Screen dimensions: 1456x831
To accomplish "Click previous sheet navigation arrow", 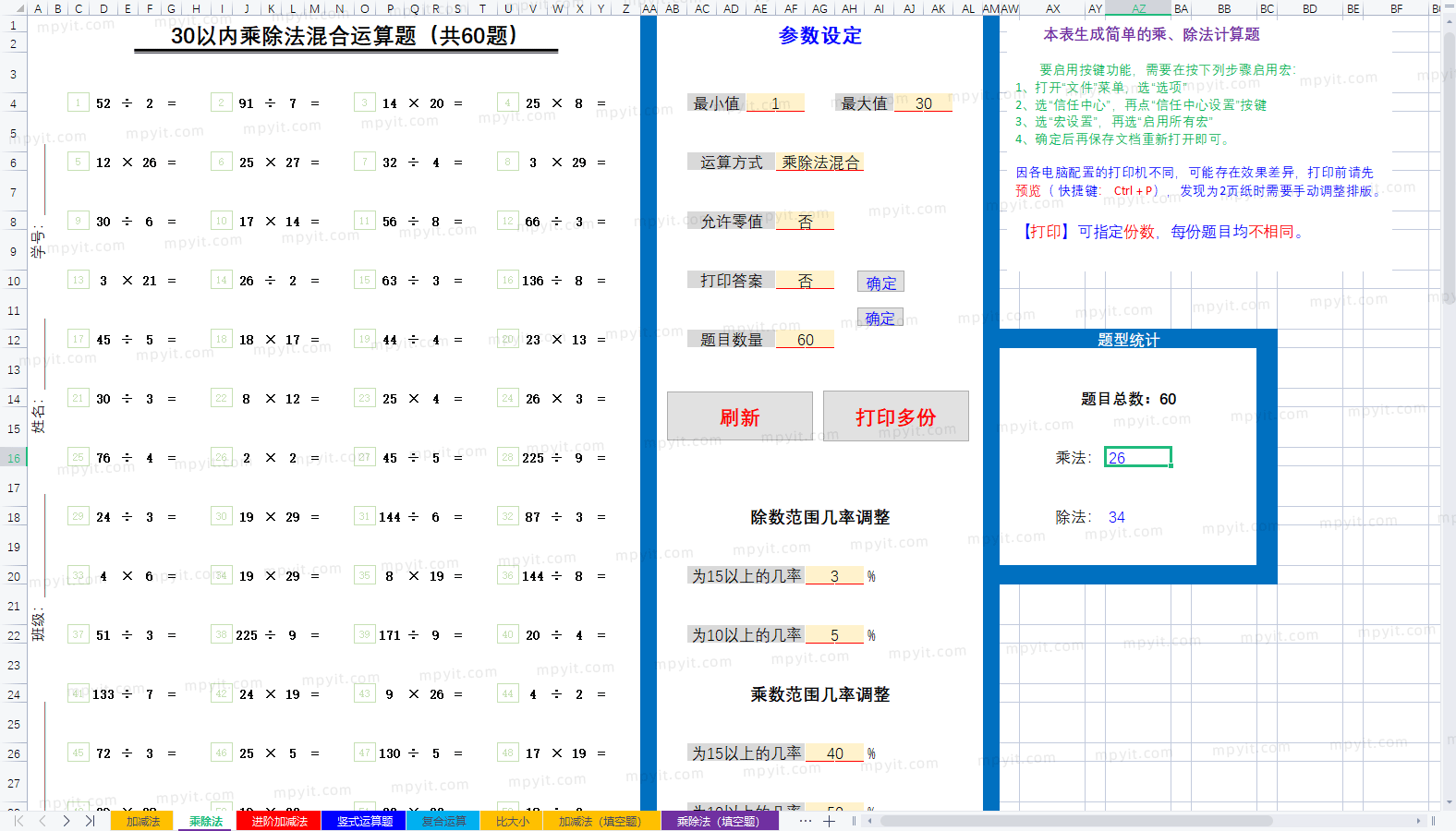I will click(x=42, y=821).
